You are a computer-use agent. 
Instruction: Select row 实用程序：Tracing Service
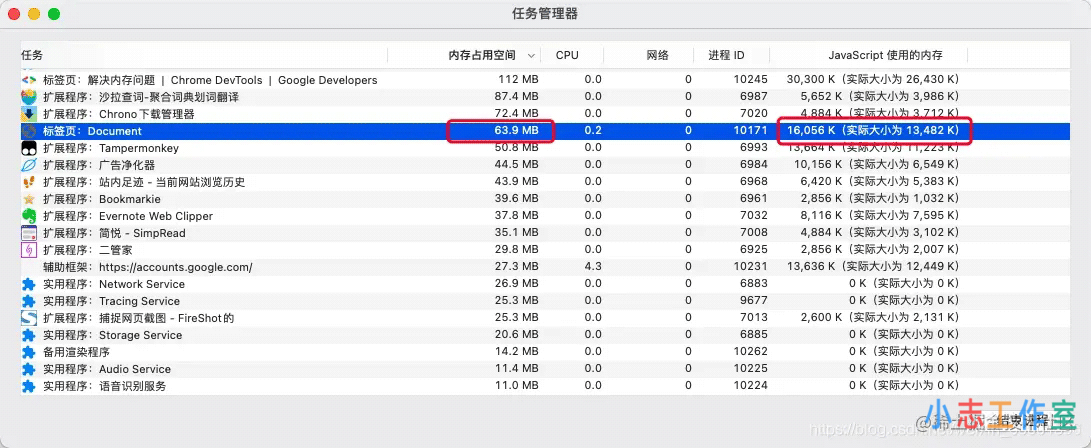[x=545, y=301]
